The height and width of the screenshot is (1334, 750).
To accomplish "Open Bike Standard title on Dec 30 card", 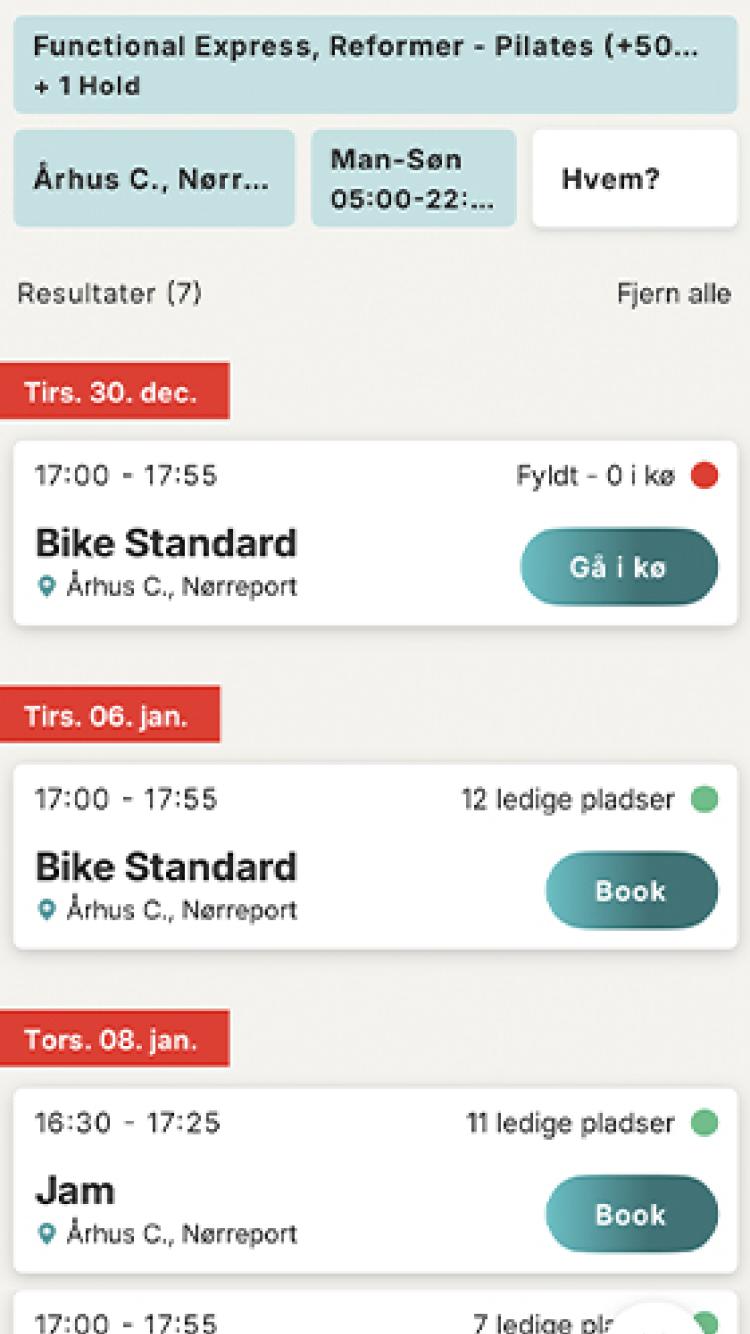I will 166,543.
